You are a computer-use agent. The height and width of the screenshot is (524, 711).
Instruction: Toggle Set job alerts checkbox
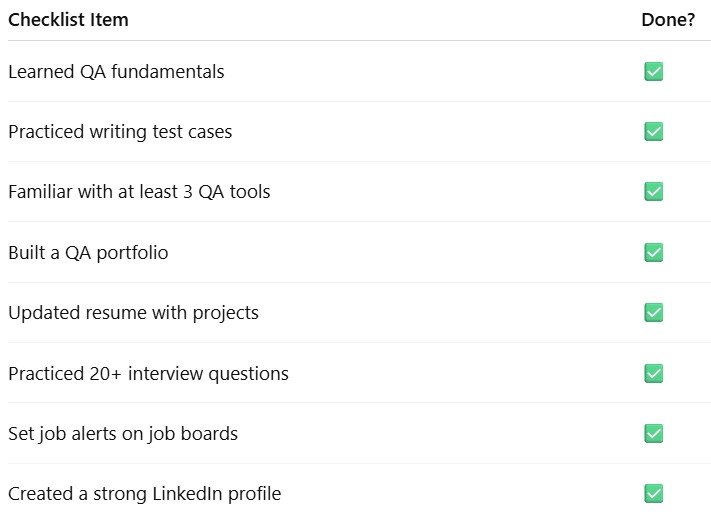[x=653, y=433]
